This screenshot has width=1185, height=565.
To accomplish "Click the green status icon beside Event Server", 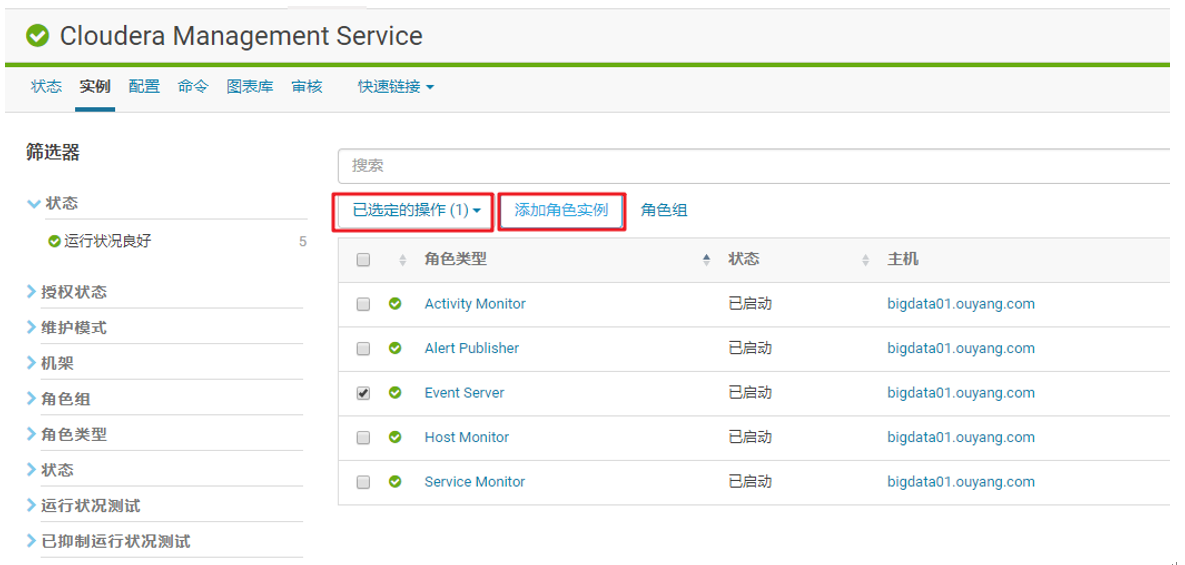I will pyautogui.click(x=395, y=393).
